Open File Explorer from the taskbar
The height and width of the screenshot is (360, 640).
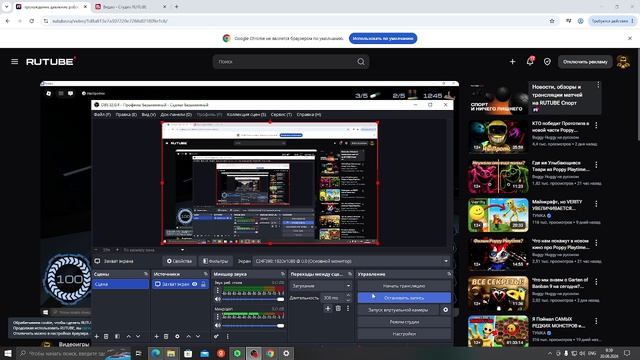[171, 353]
